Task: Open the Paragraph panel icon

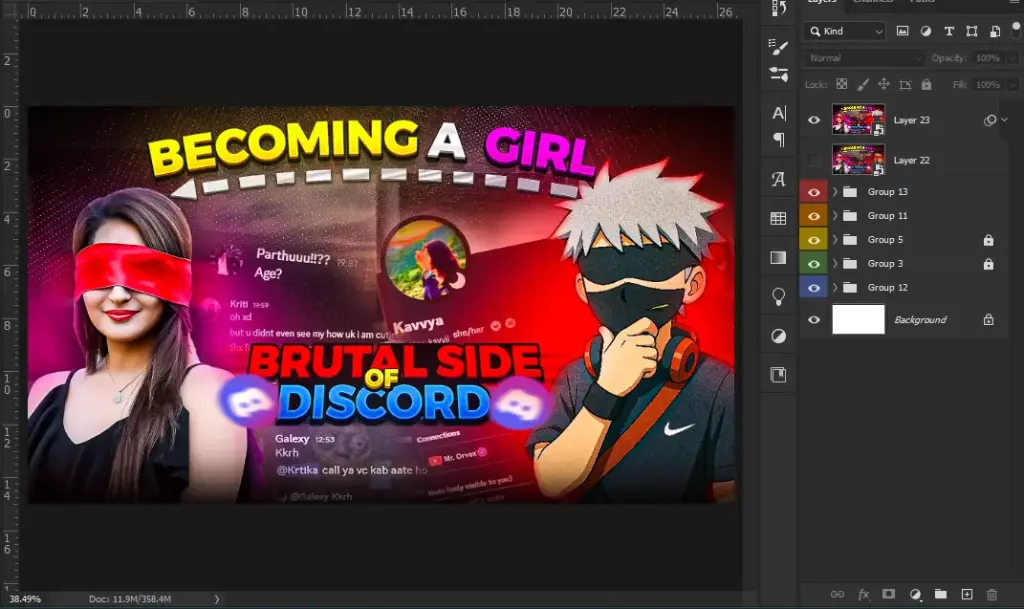Action: (779, 140)
